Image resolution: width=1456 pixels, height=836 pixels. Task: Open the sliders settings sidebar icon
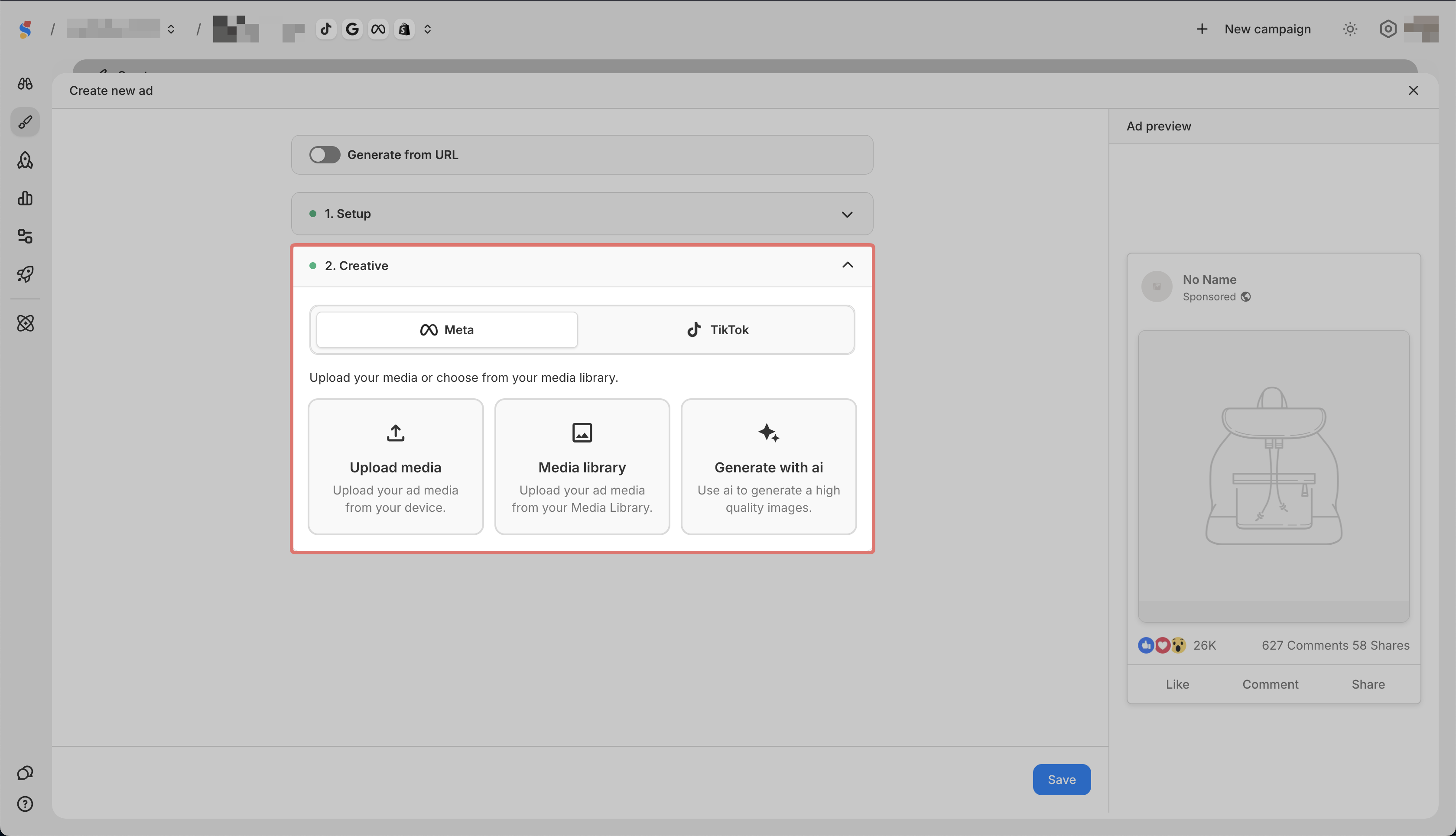25,236
